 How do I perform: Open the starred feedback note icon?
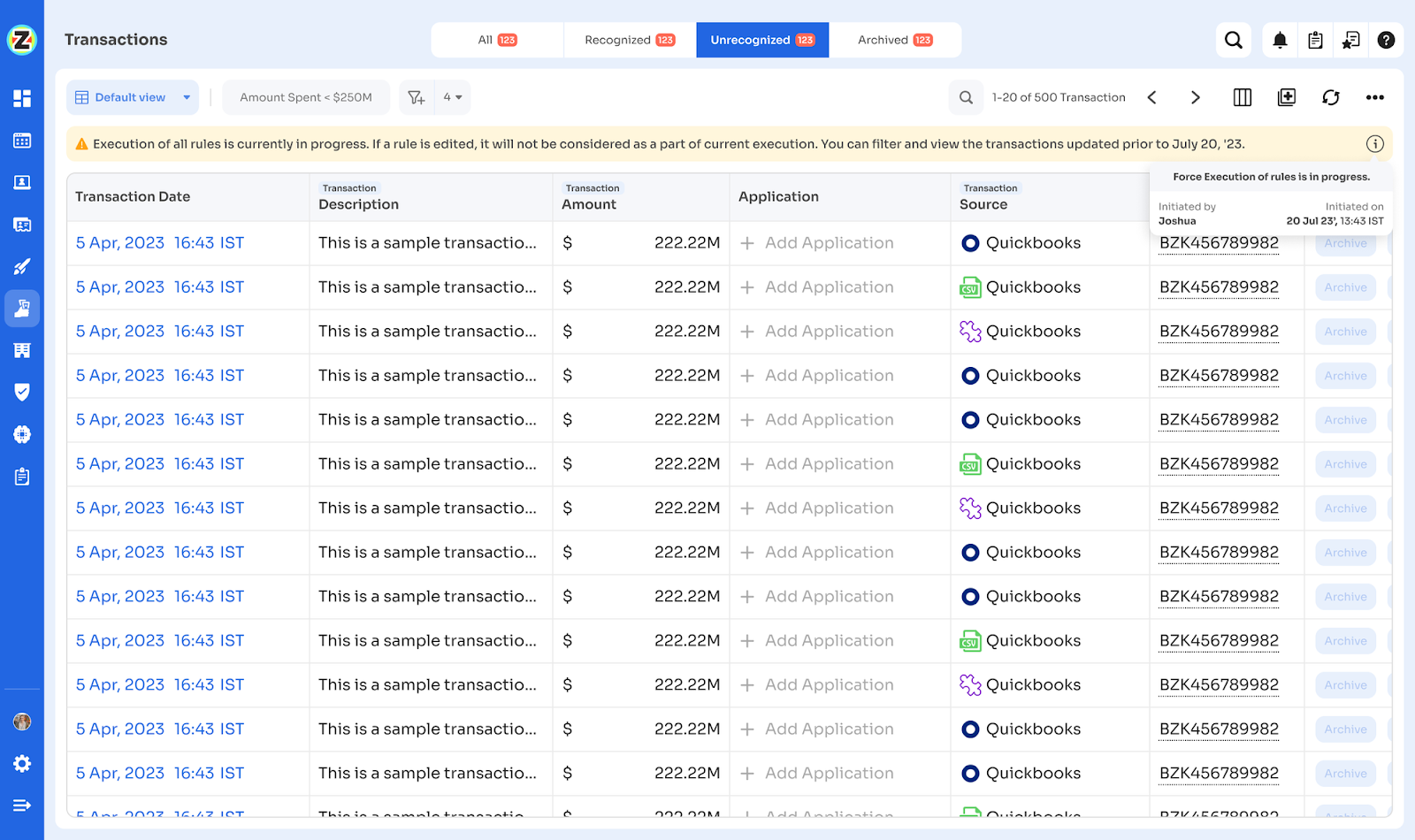[1350, 40]
